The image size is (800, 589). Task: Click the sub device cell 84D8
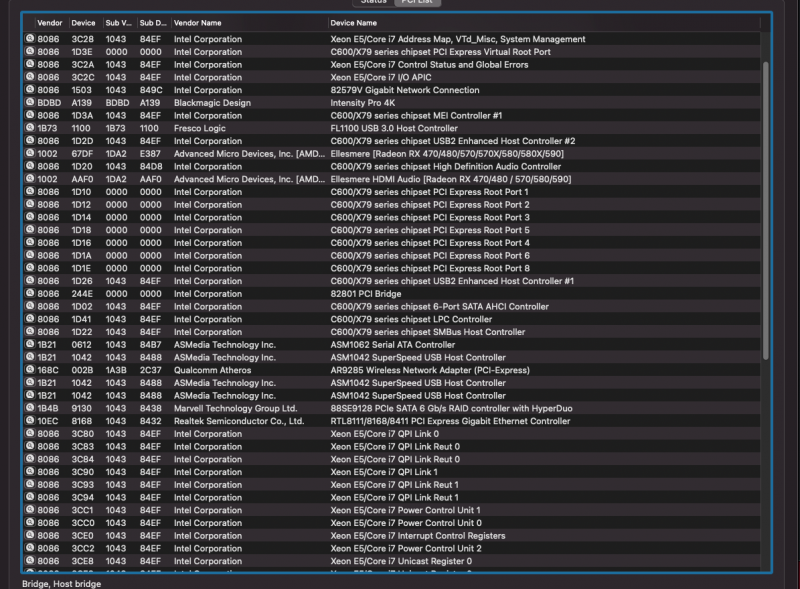[151, 166]
